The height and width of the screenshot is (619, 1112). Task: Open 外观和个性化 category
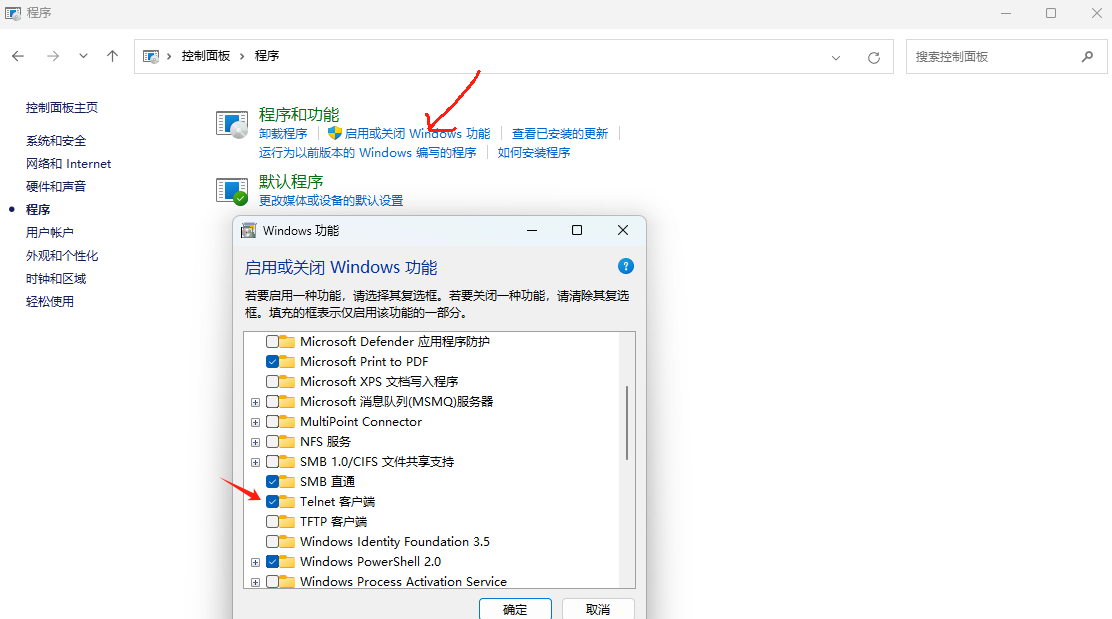pyautogui.click(x=62, y=256)
